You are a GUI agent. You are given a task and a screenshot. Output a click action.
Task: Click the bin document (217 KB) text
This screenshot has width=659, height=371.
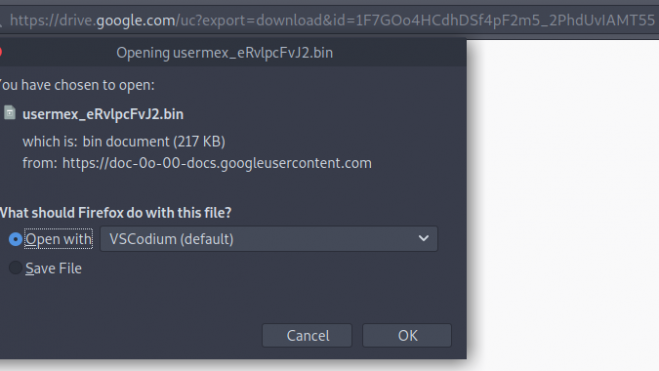tap(154, 142)
